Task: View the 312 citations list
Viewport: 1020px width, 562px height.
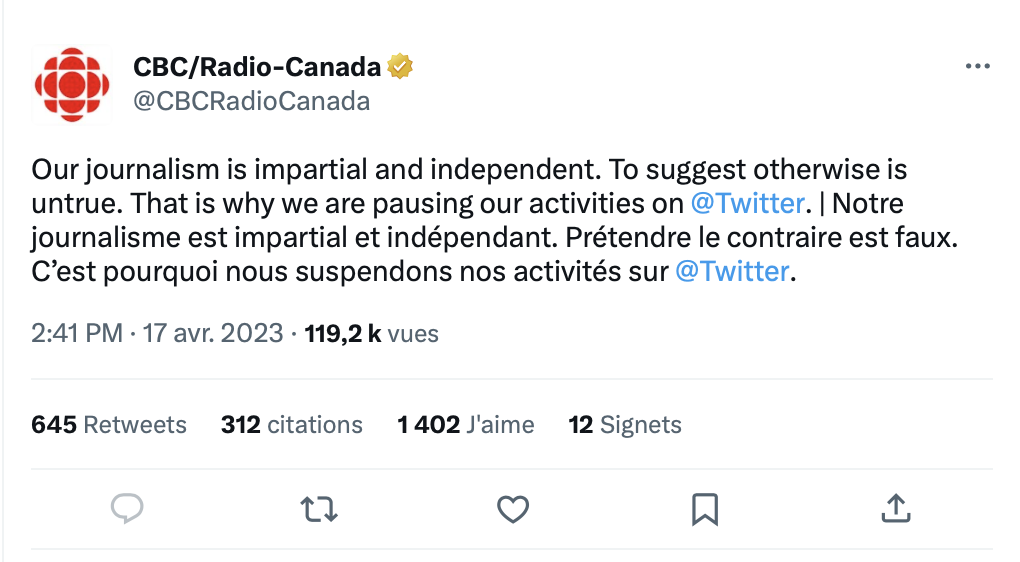Action: coord(291,424)
